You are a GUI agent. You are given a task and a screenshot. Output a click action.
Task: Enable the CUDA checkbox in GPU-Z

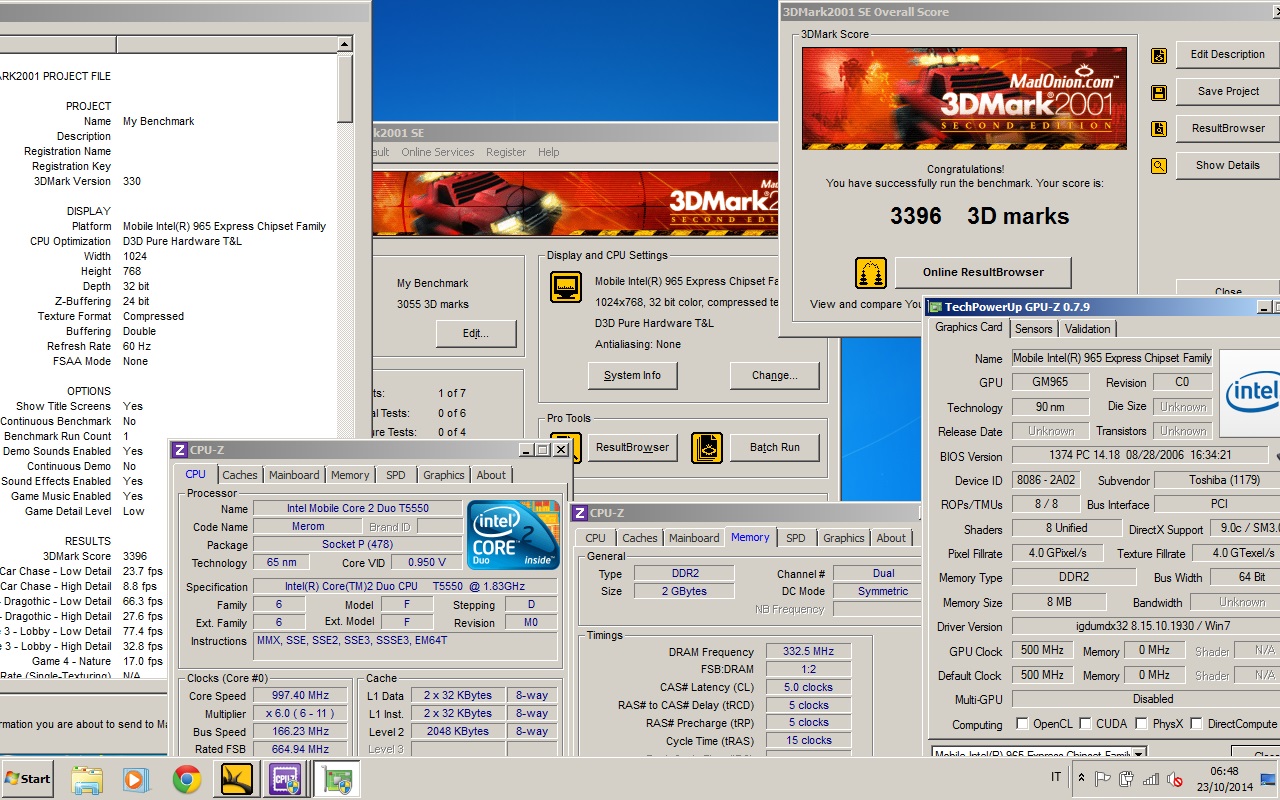pyautogui.click(x=1085, y=724)
